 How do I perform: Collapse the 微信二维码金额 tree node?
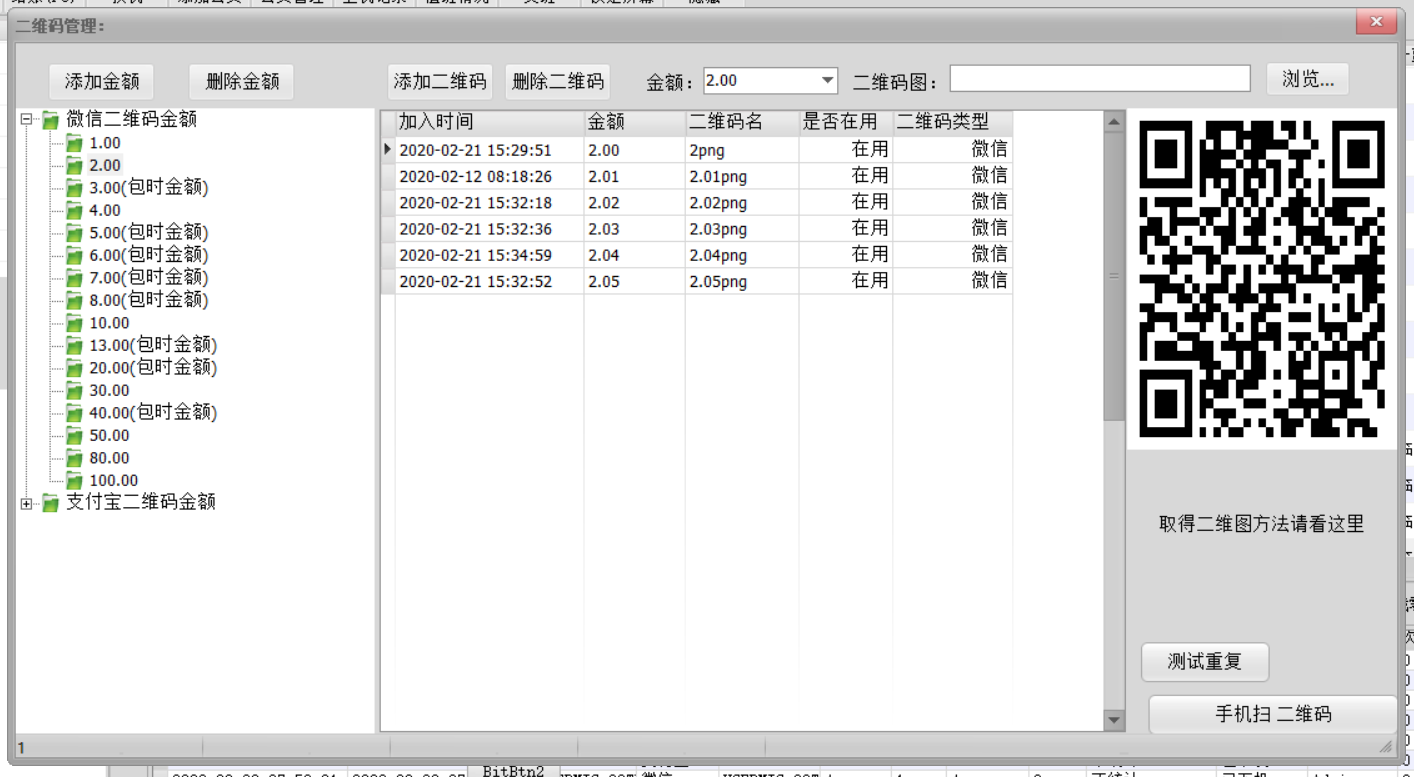point(27,120)
